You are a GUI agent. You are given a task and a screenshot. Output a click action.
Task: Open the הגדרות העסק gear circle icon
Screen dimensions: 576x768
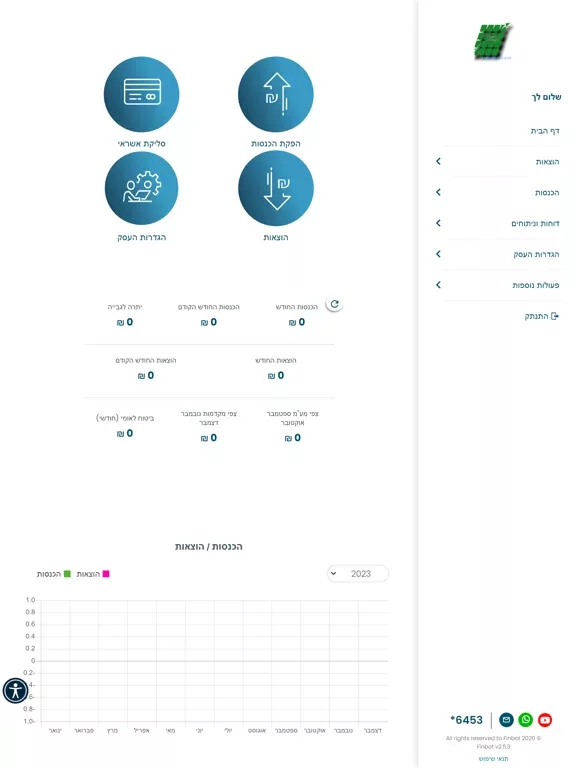[142, 188]
